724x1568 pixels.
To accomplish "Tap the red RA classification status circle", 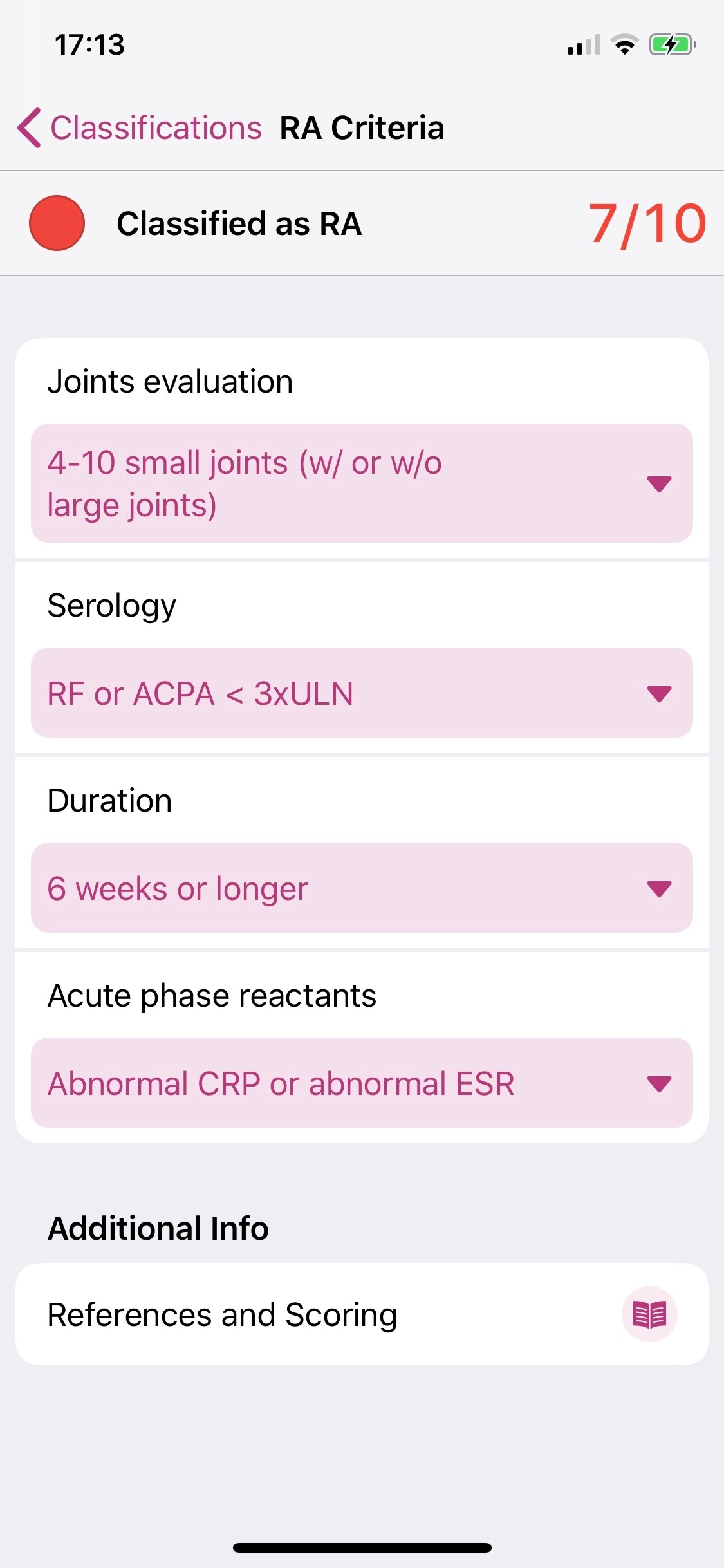I will (57, 223).
